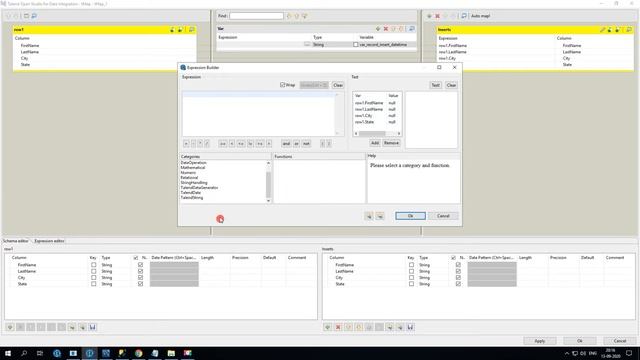Remove output table with red X icon
Image resolution: width=640 pixels, height=360 pixels.
(437, 16)
